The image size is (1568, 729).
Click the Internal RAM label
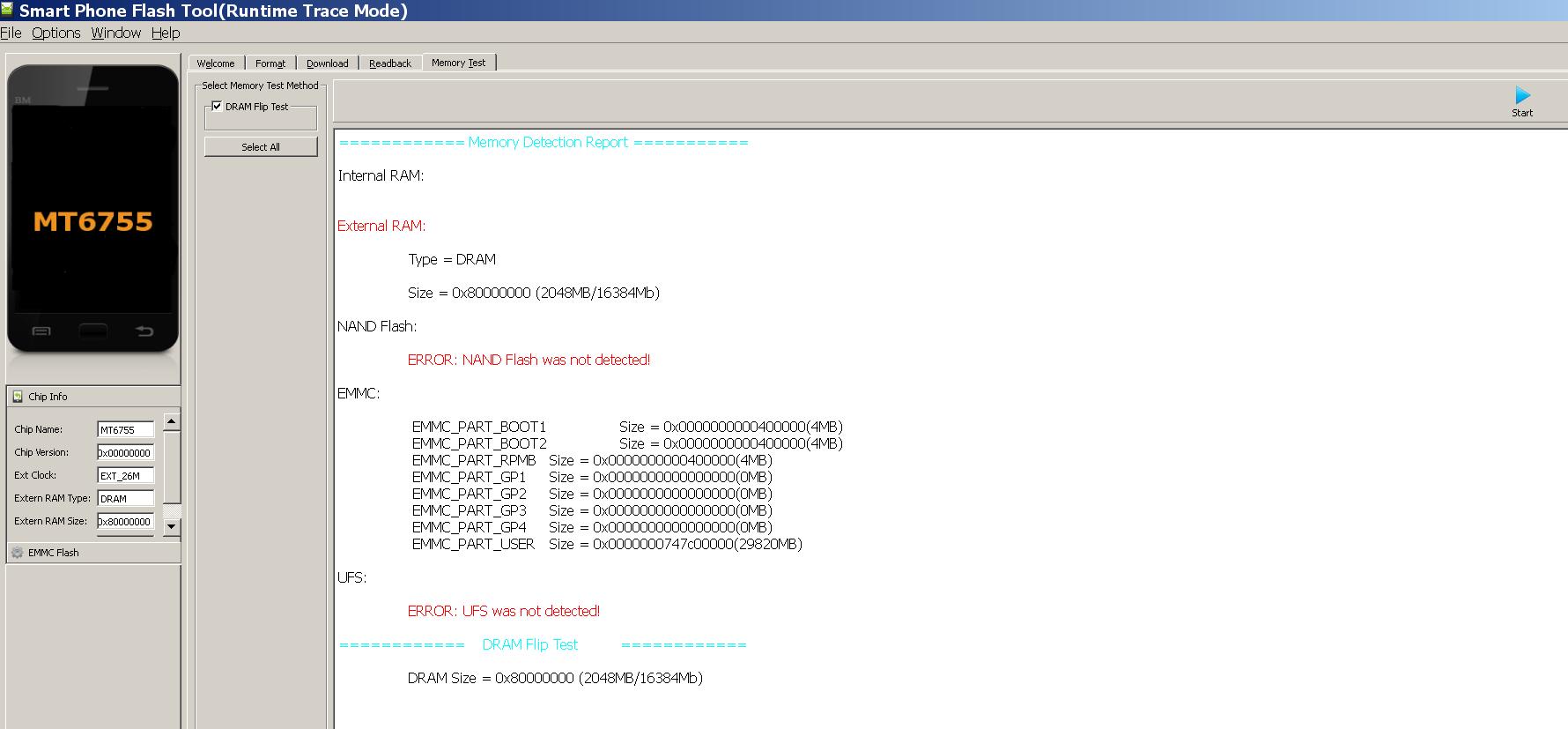(381, 175)
